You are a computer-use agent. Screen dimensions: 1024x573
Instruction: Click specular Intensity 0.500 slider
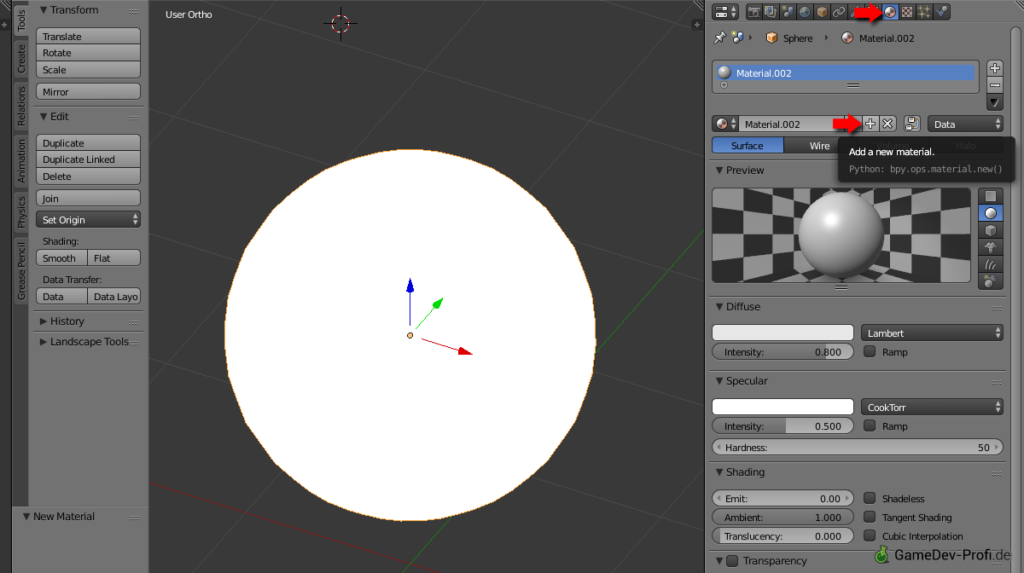click(782, 426)
